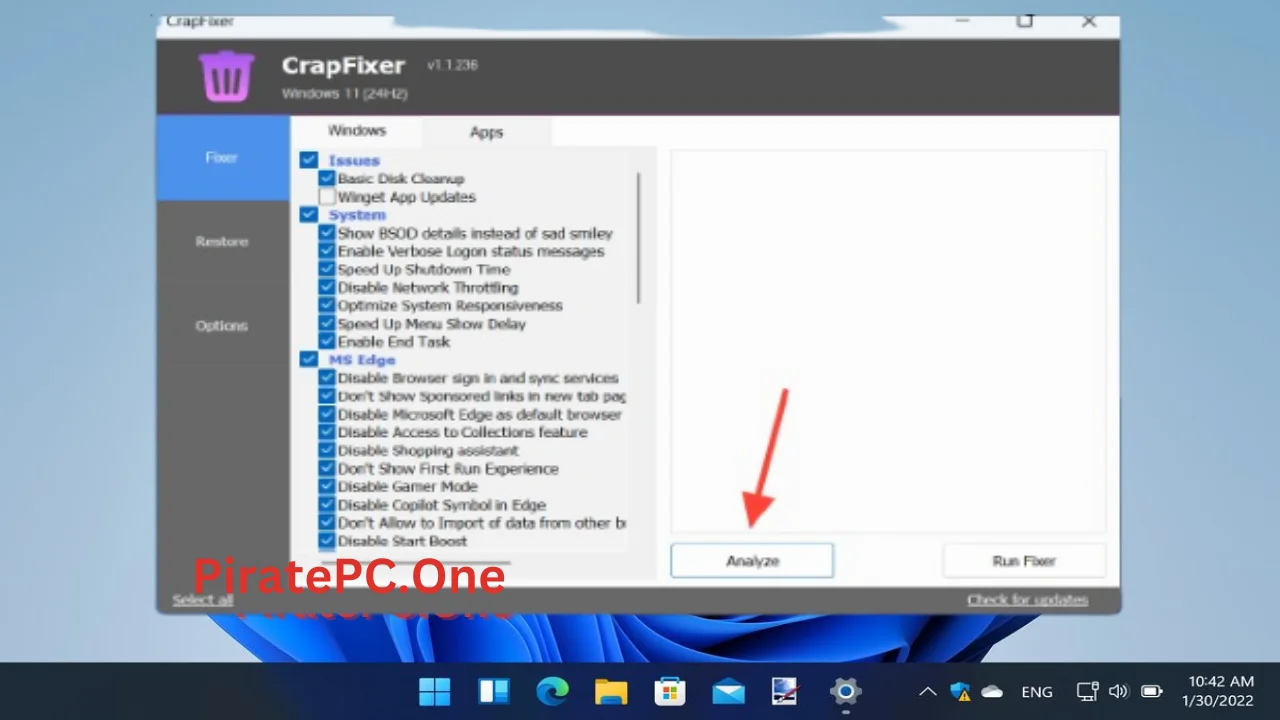Toggle the Issues group checkbox
This screenshot has width=1280, height=720.
click(309, 160)
